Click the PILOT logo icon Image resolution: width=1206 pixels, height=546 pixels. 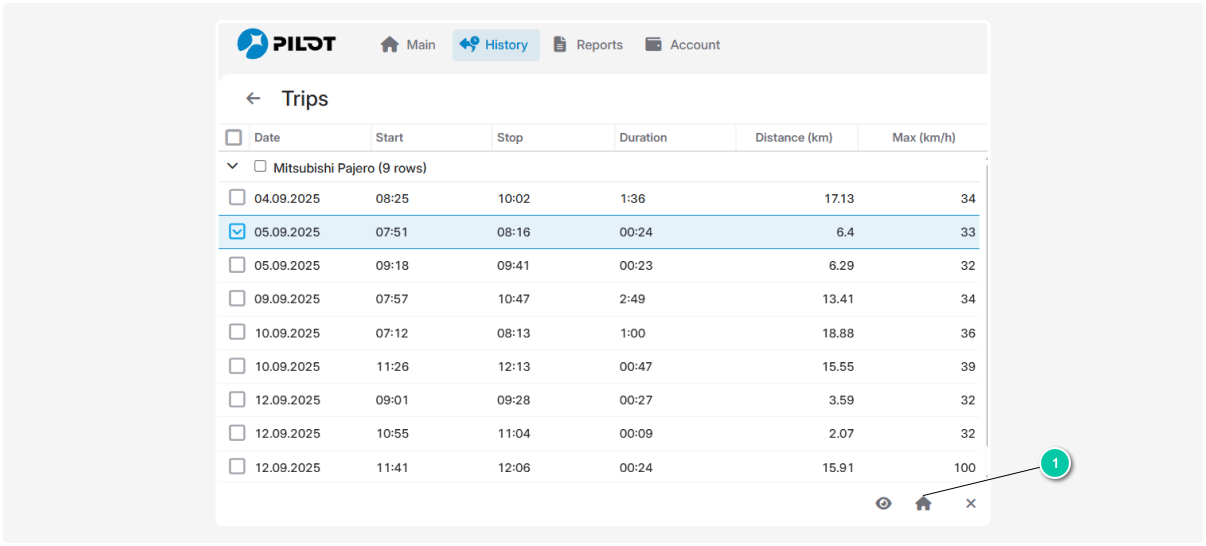point(253,44)
